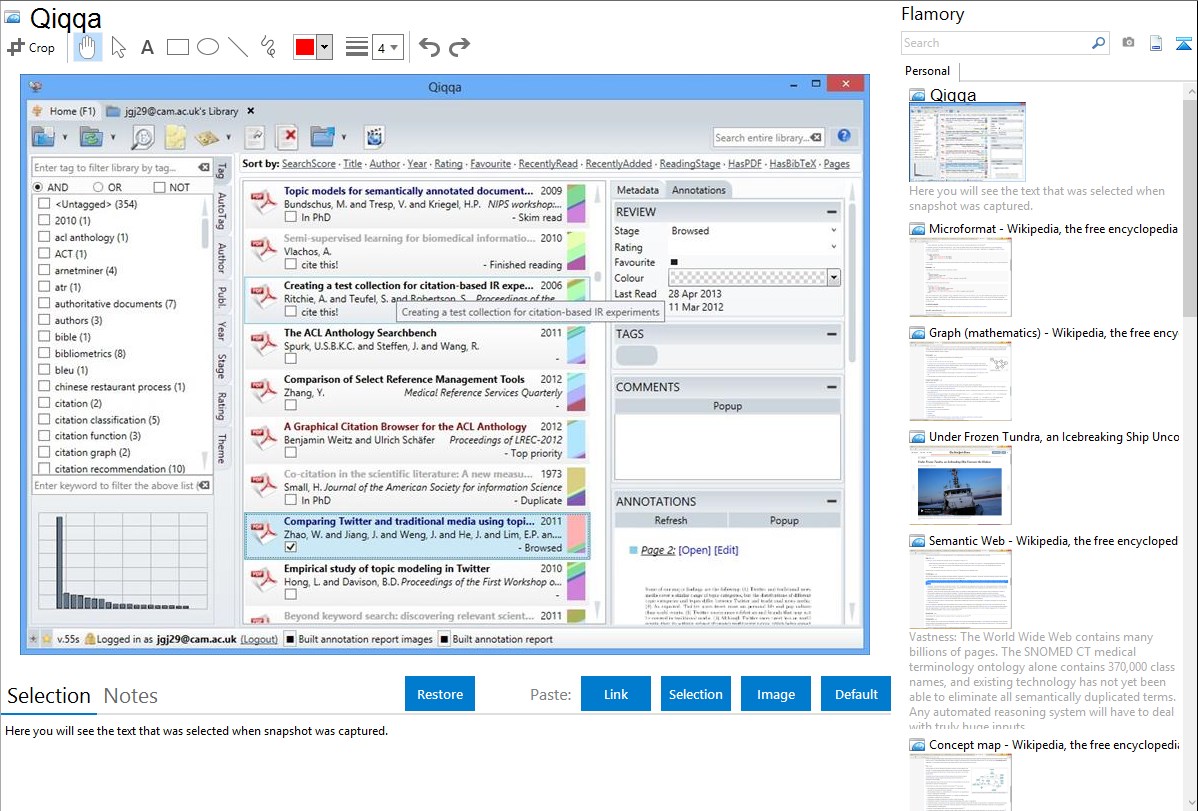
Task: Click the checkered Colour swatch field
Action: point(748,277)
